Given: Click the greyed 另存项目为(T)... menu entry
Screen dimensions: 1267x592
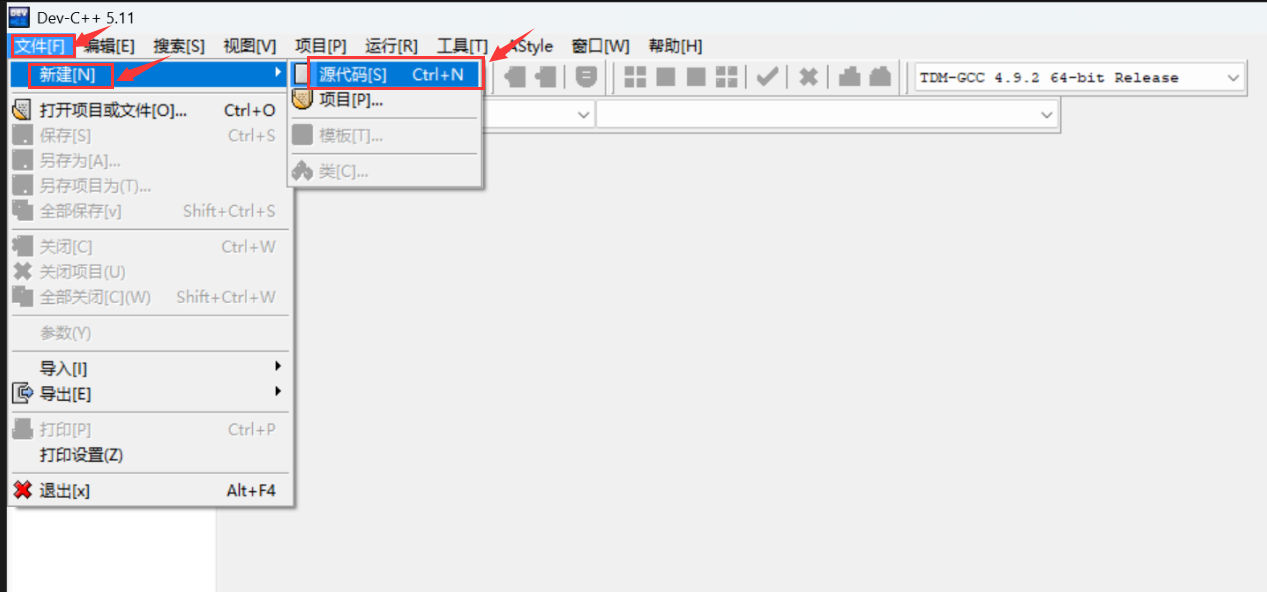Looking at the screenshot, I should click(x=150, y=186).
